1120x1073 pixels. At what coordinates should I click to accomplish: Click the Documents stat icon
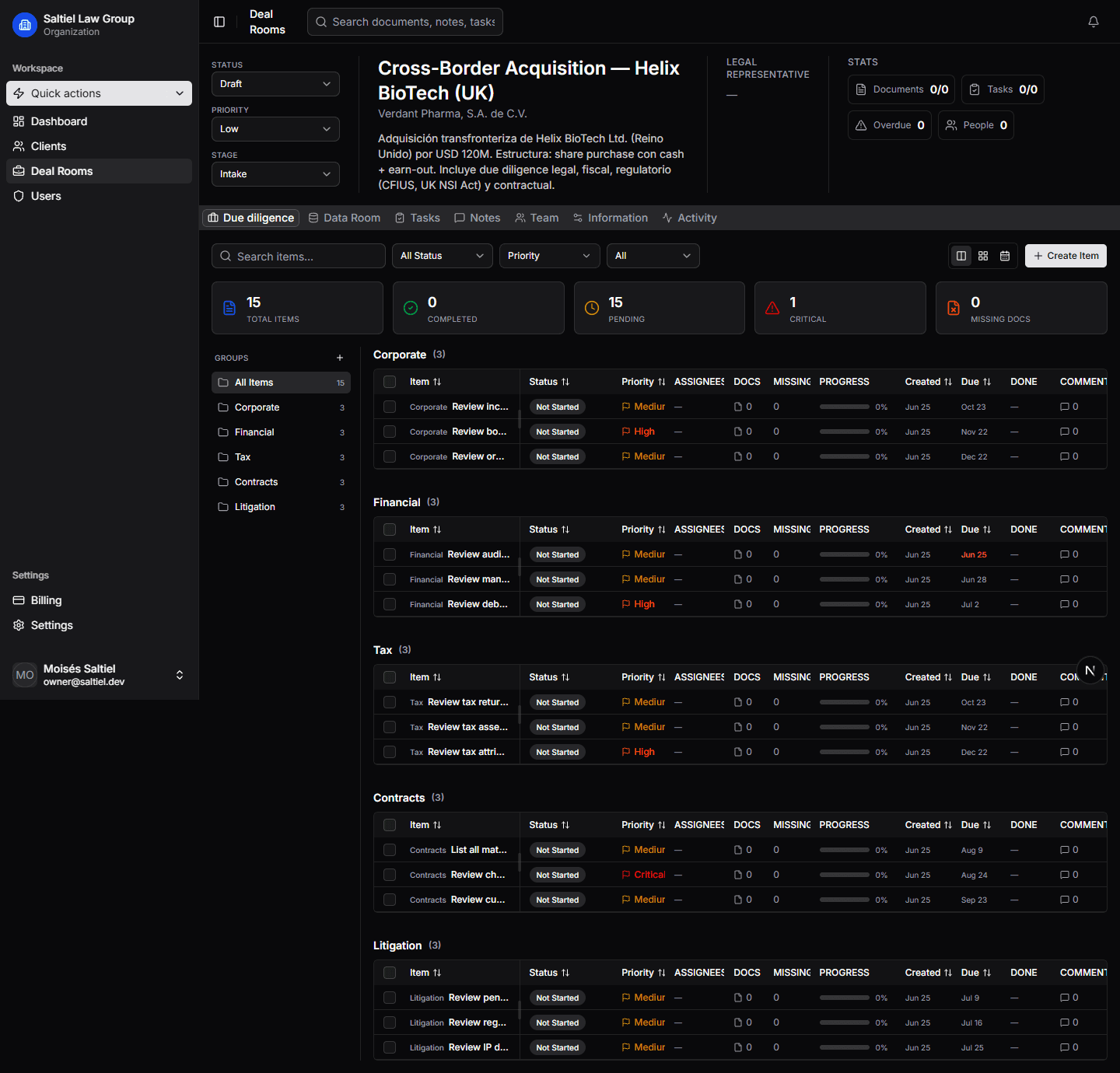(861, 89)
